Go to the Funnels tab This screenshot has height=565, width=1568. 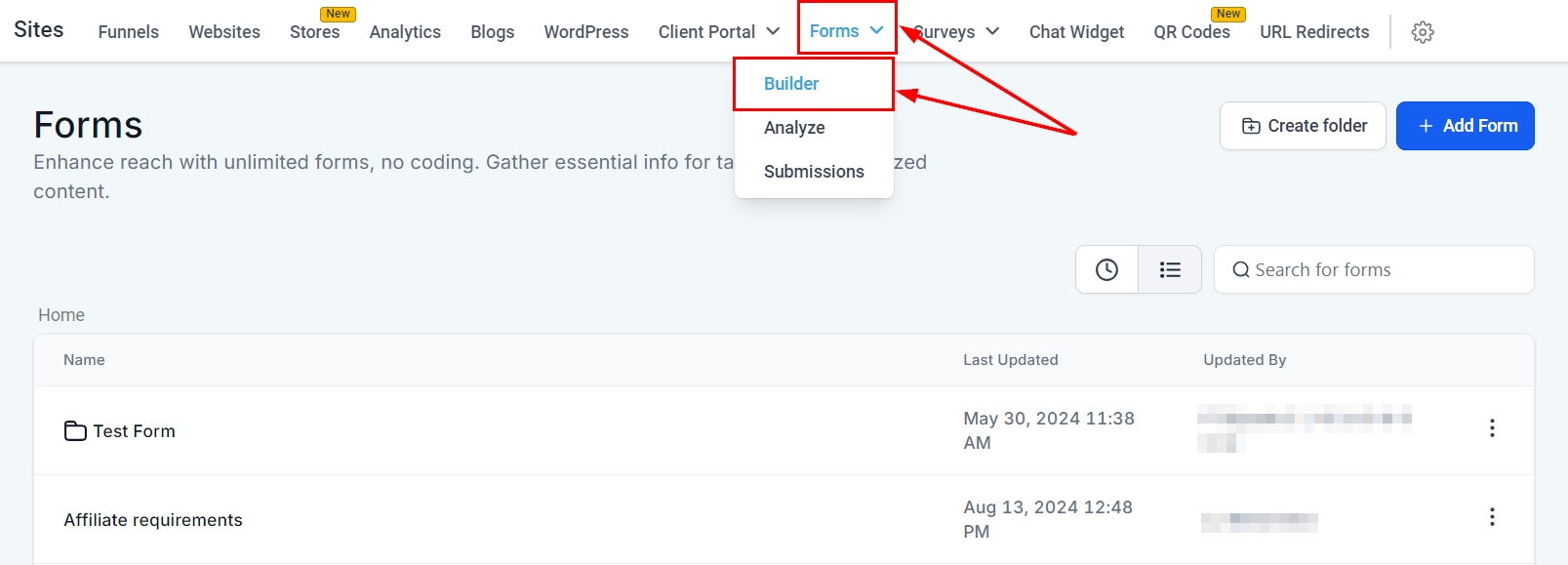pyautogui.click(x=129, y=32)
